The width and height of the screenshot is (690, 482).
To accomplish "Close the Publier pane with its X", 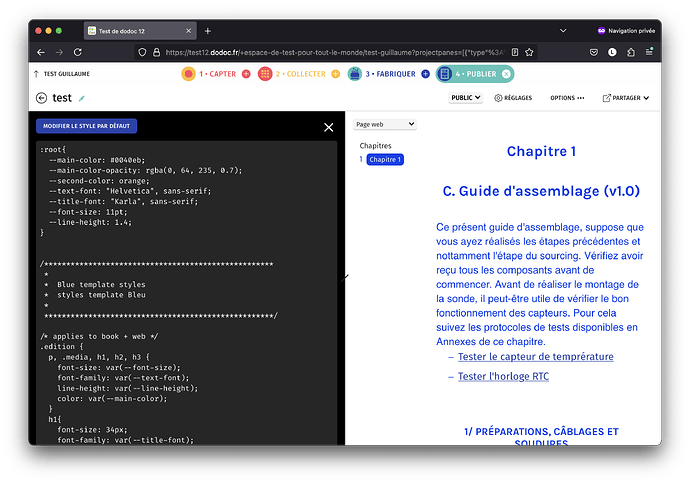I will [506, 74].
